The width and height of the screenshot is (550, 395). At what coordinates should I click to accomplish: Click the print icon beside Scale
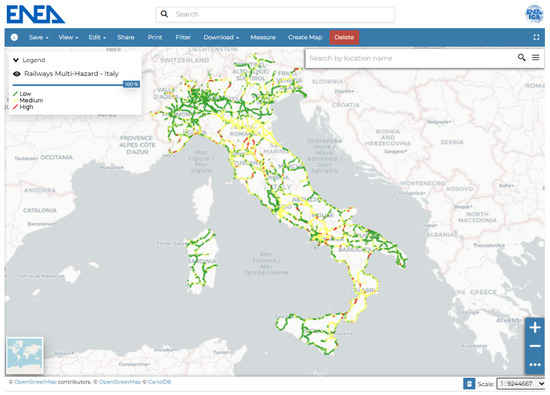pyautogui.click(x=469, y=383)
